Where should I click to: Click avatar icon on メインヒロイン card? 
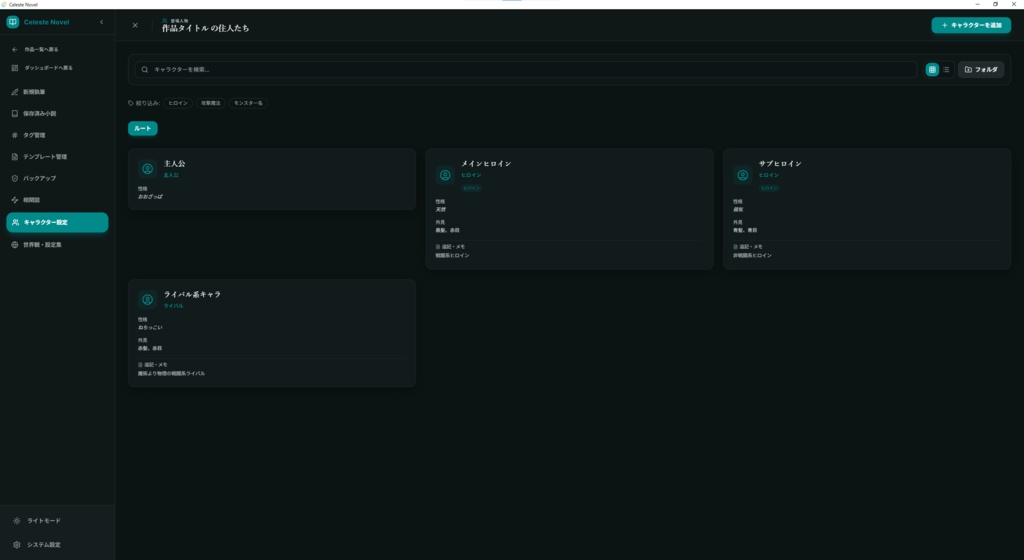click(445, 175)
